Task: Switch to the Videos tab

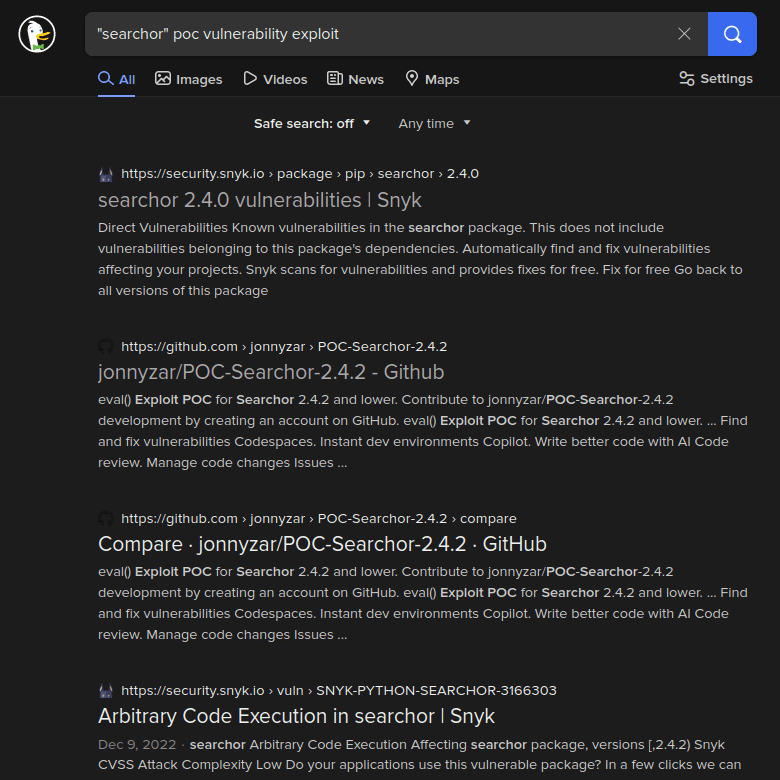Action: coord(275,79)
